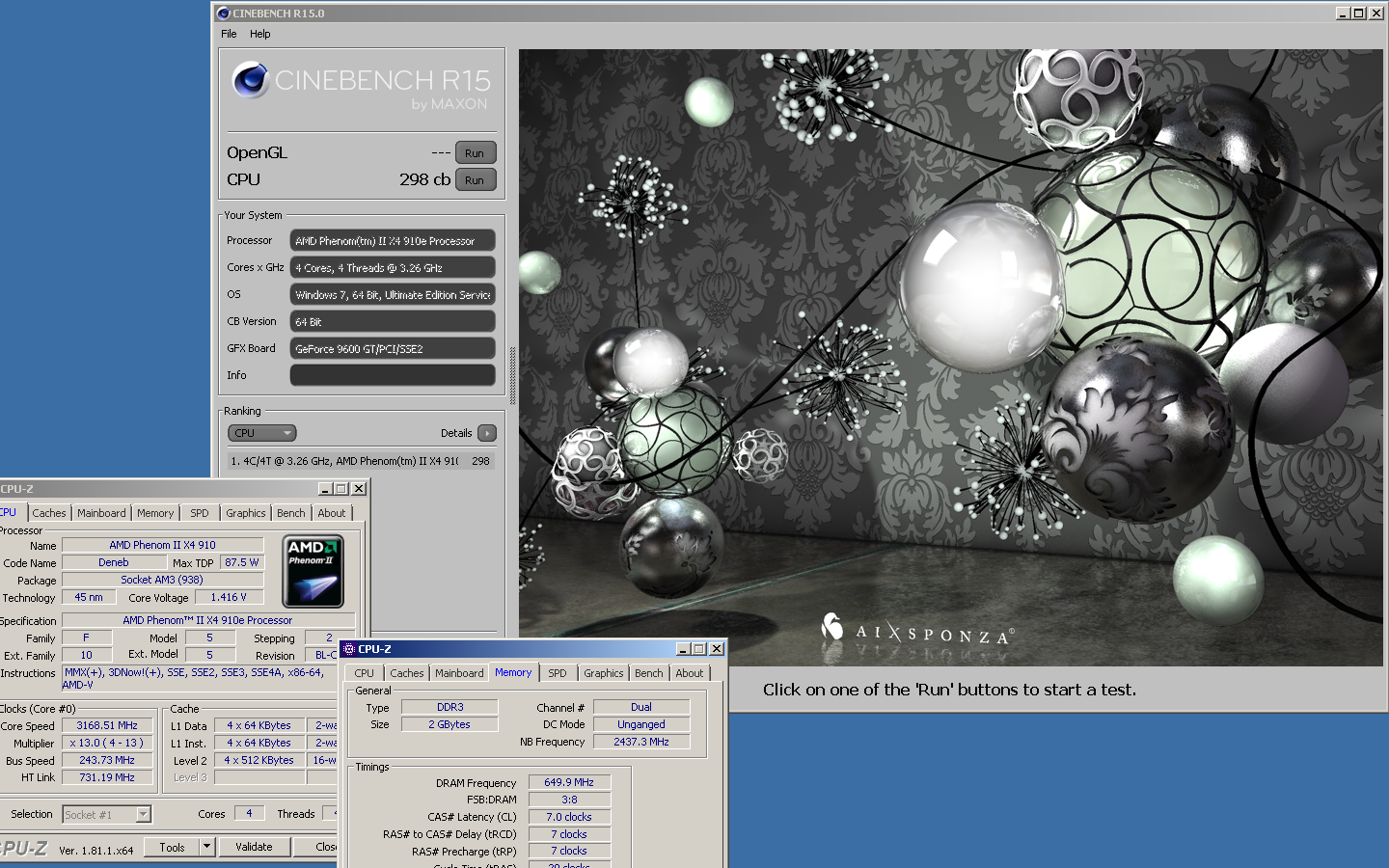The image size is (1389, 868).
Task: Minimize the front CPU-Z window
Action: pyautogui.click(x=684, y=649)
